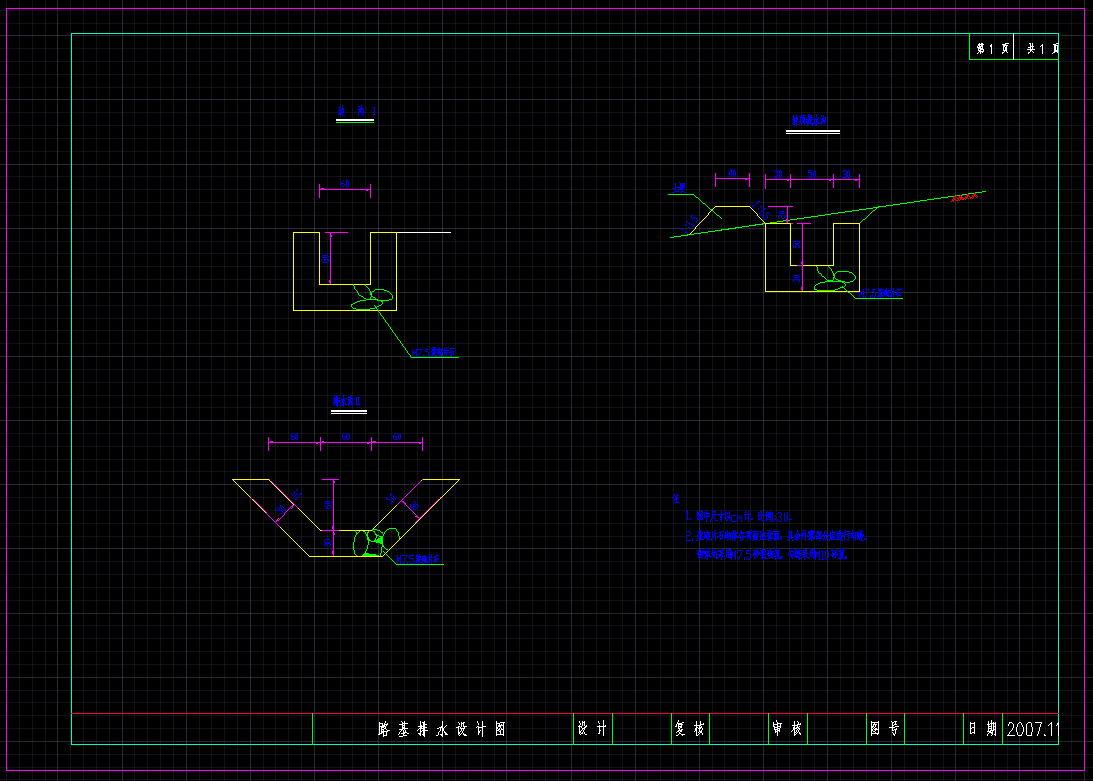
Task: Click the 设计 cell in title block
Action: [592, 730]
